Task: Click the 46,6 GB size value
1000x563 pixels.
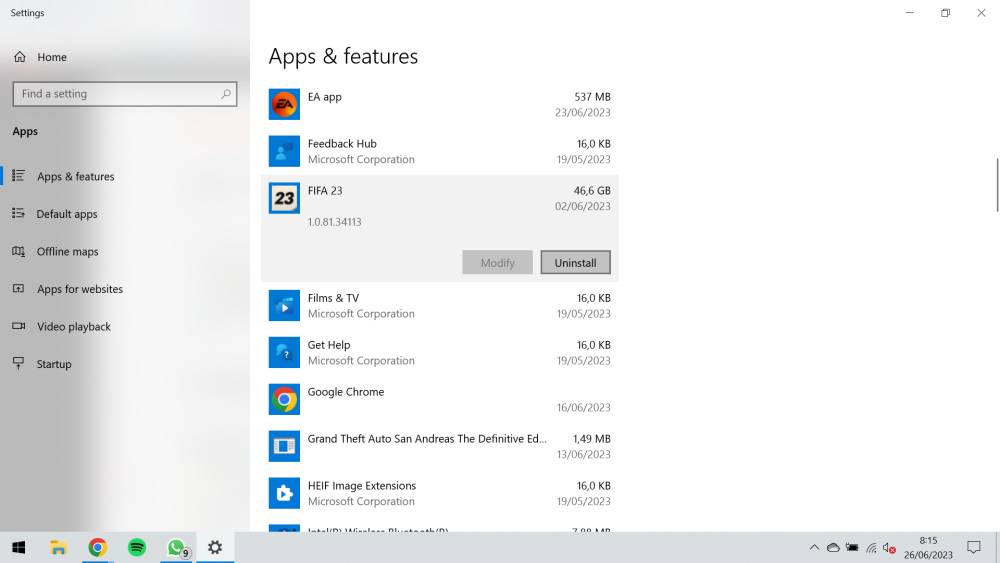Action: tap(592, 191)
